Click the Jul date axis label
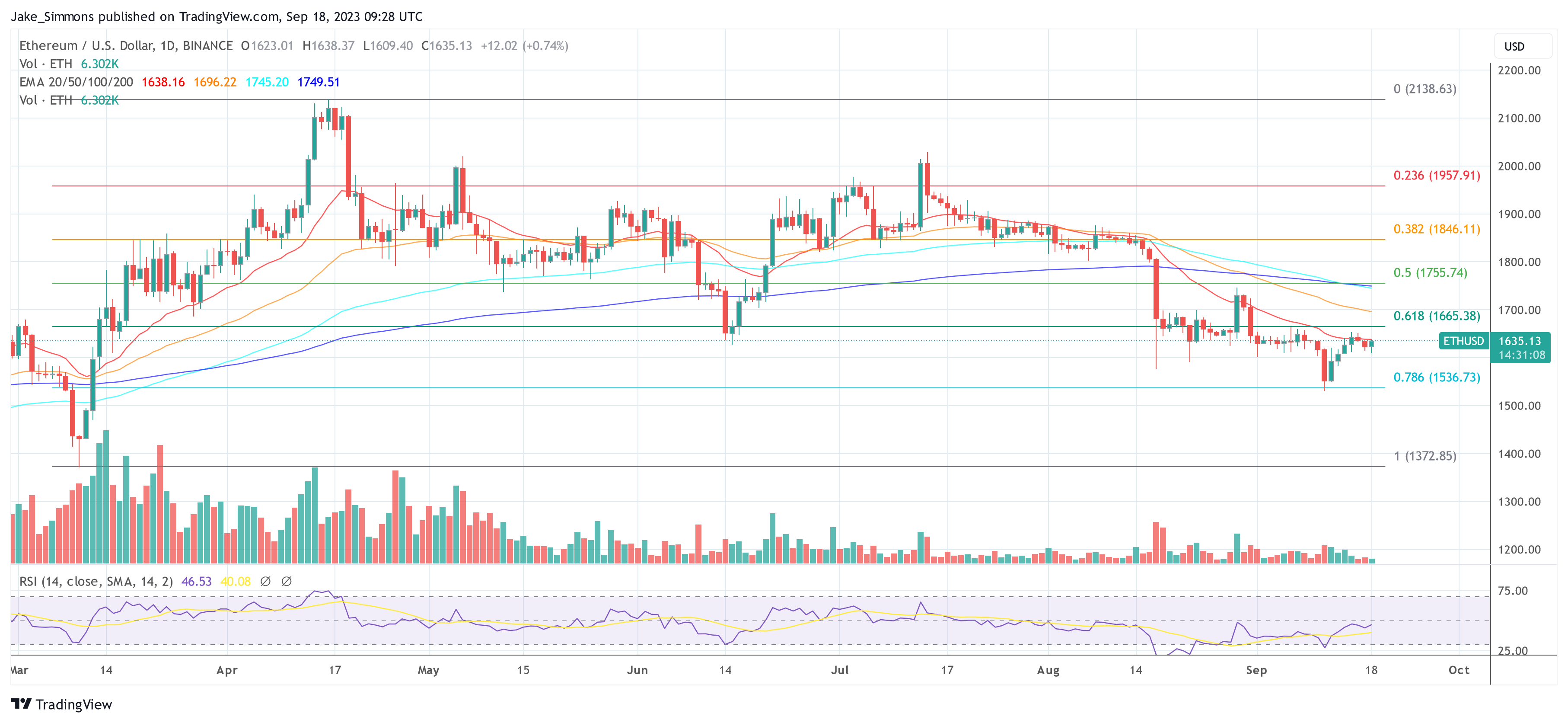The image size is (1568, 723). tap(840, 671)
